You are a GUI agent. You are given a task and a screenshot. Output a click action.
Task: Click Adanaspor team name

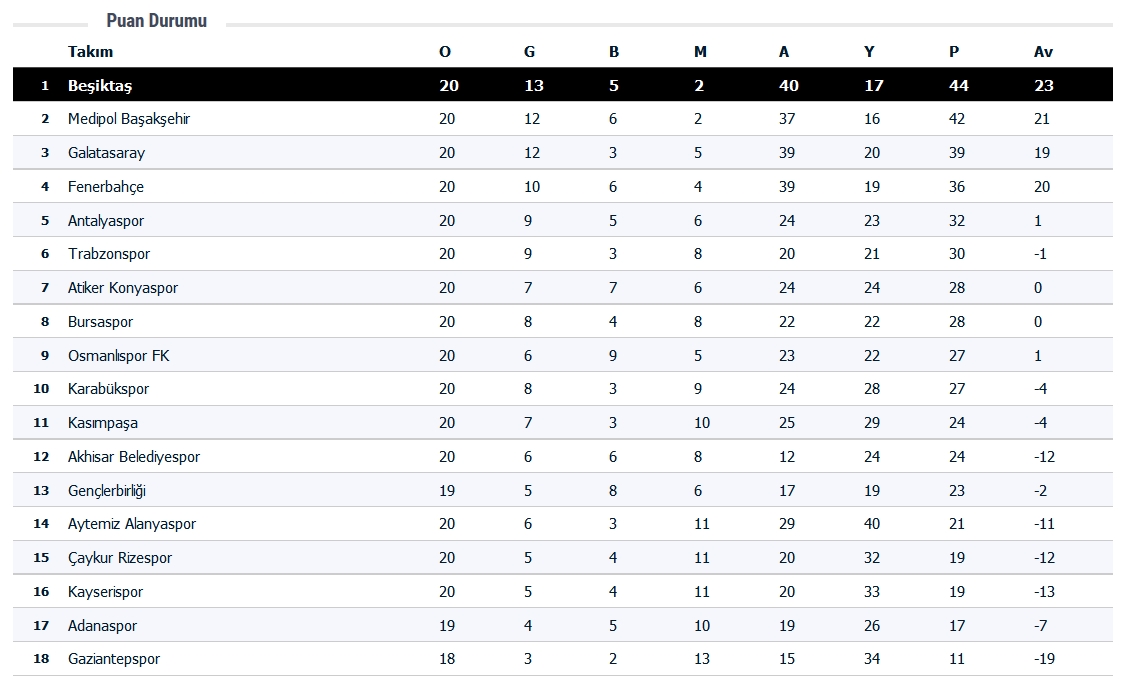[x=102, y=626]
